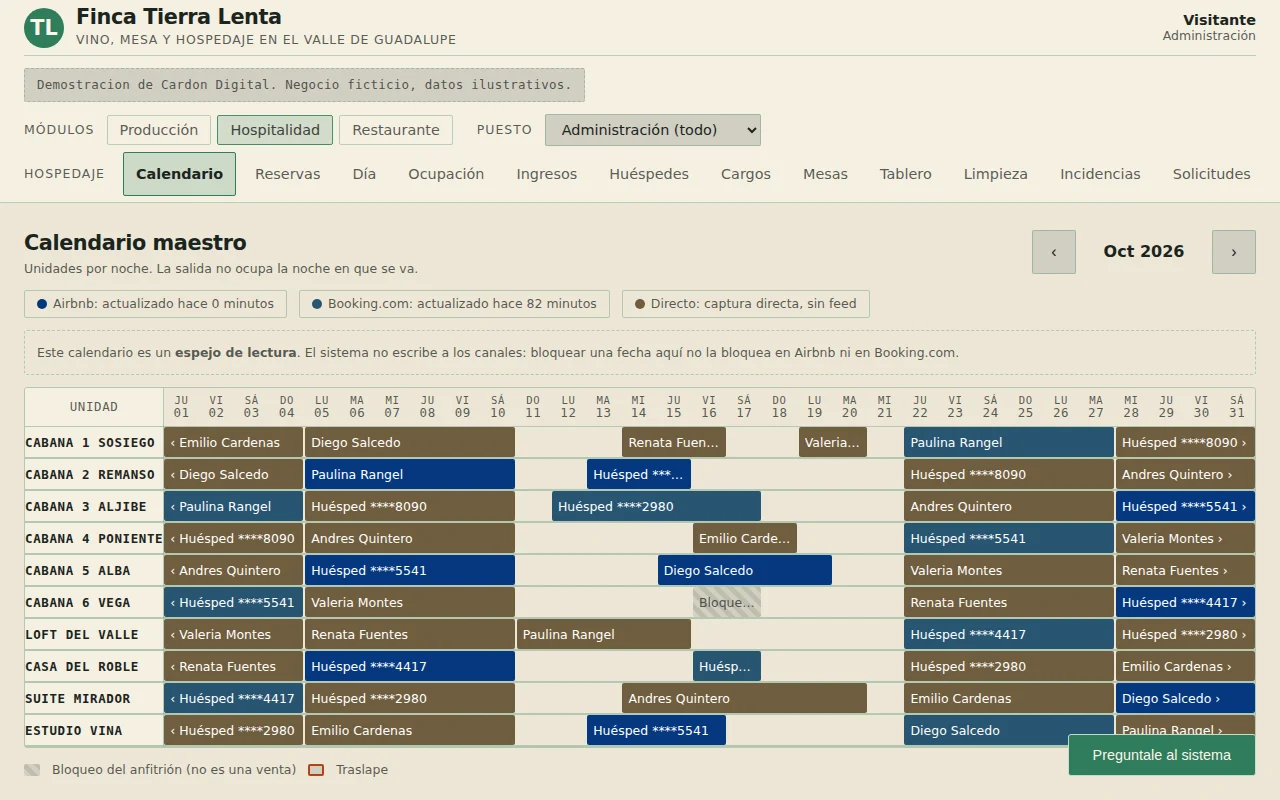Open the Puesto Administración dropdown
This screenshot has width=1280, height=800.
(x=653, y=130)
